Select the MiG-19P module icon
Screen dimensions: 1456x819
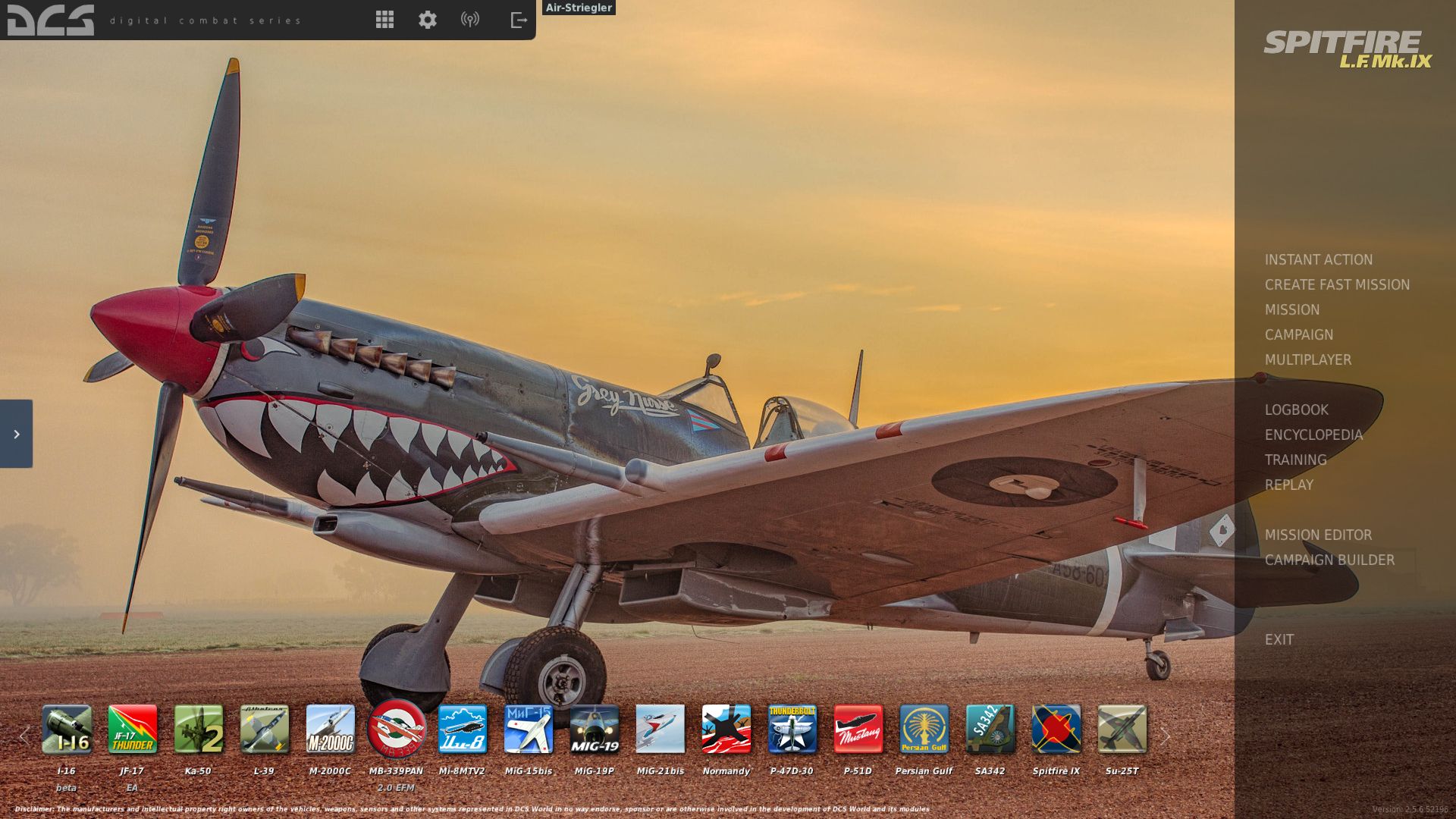click(x=595, y=729)
